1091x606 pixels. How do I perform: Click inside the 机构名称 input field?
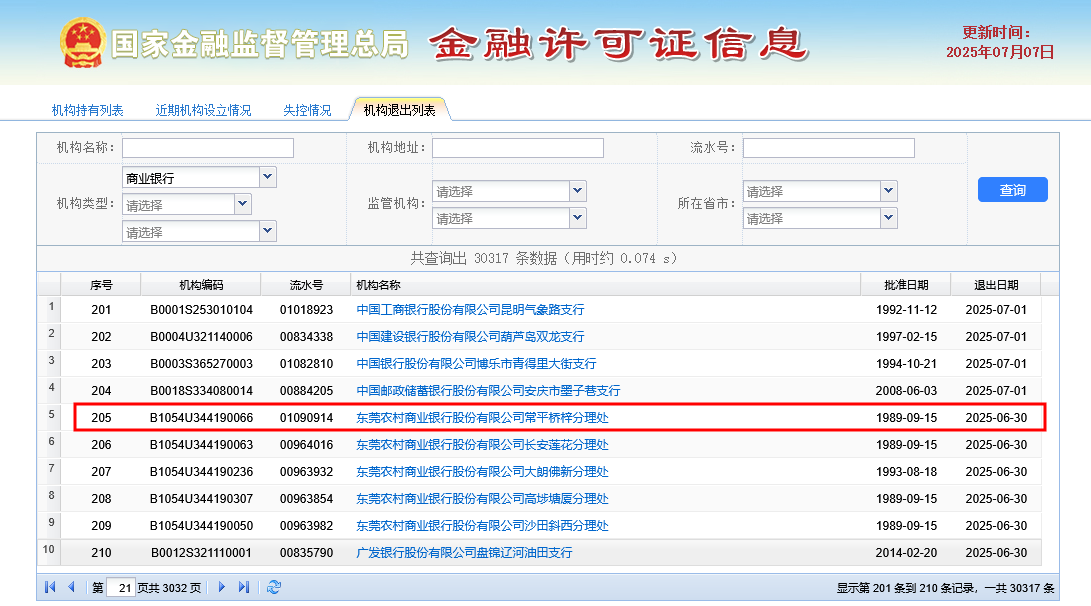click(x=207, y=147)
